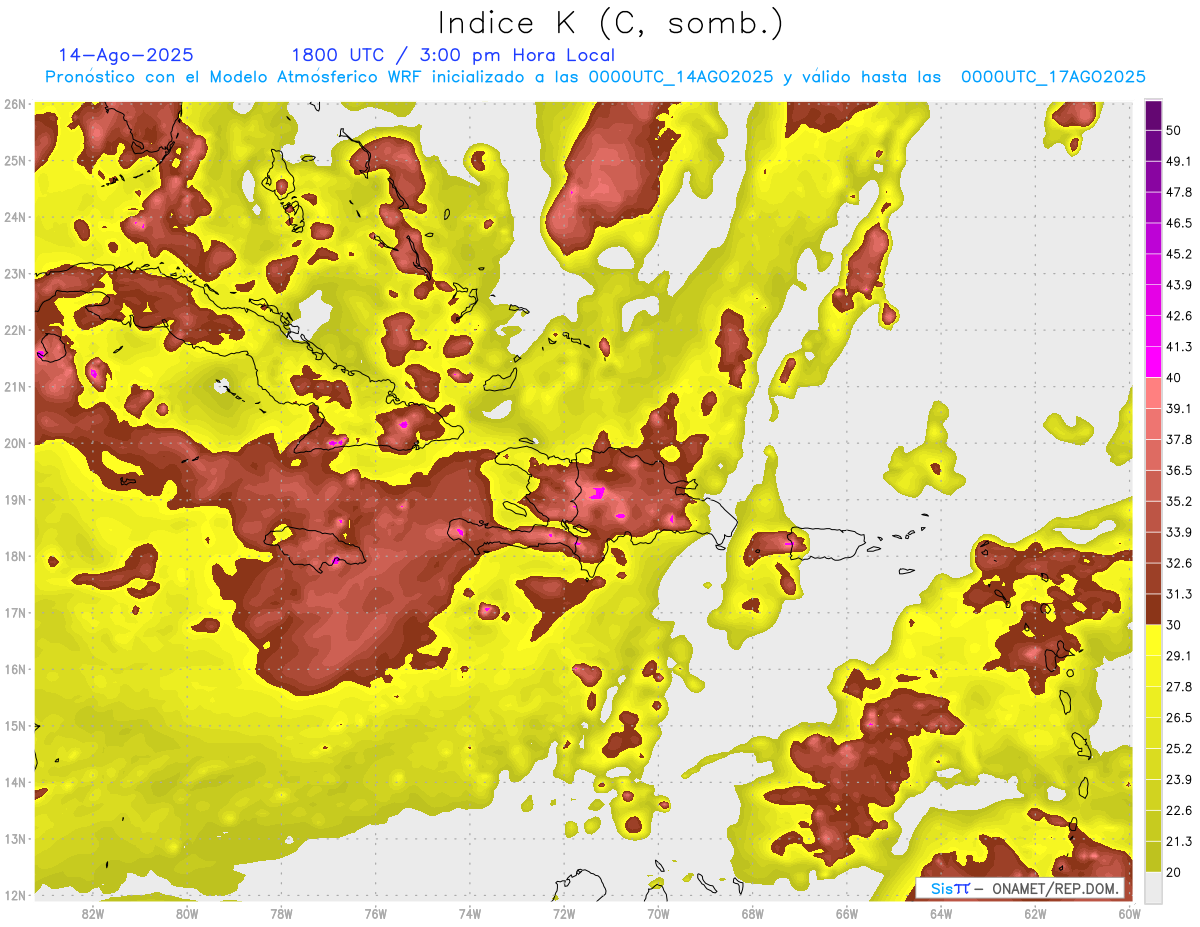Click the '80W' longitude label
This screenshot has height=927, width=1200.
(187, 914)
